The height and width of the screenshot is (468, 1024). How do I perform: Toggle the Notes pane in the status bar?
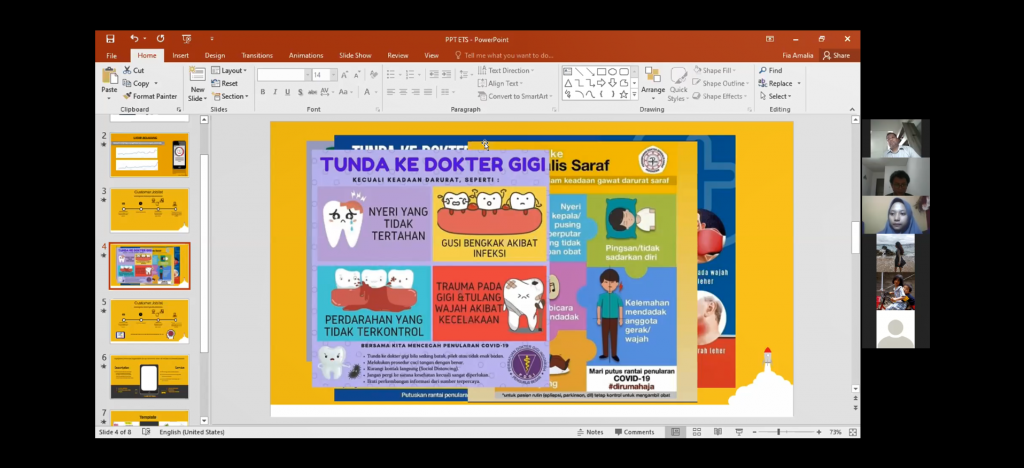tap(590, 432)
